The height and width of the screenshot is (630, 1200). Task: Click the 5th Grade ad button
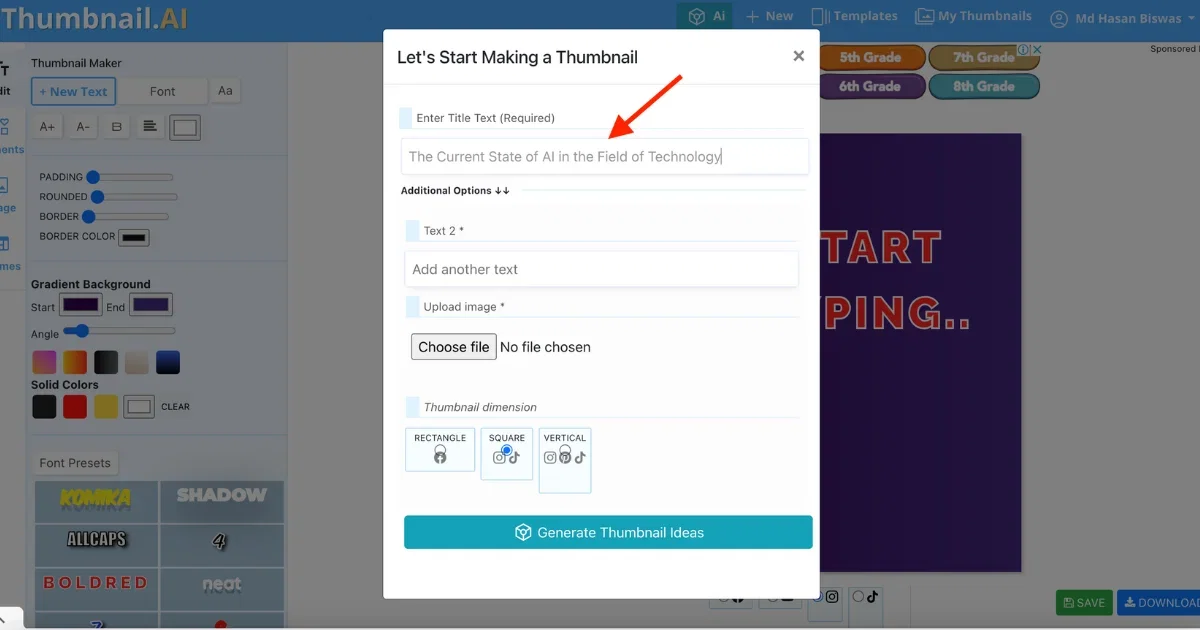tap(870, 58)
